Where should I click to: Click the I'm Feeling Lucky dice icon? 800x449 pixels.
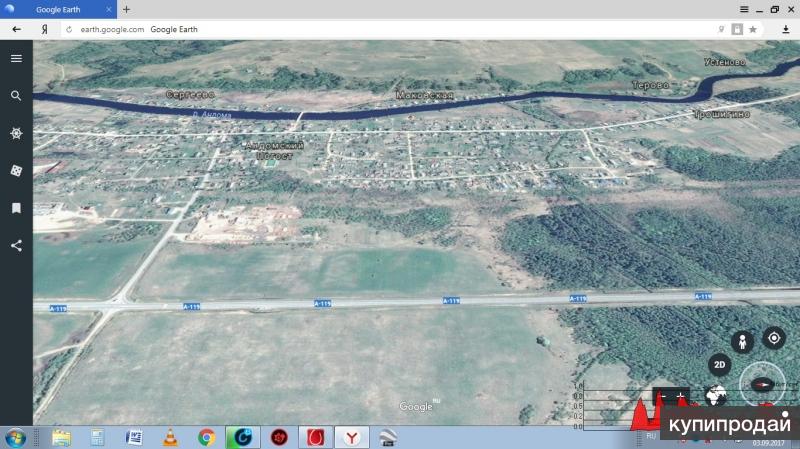16,170
